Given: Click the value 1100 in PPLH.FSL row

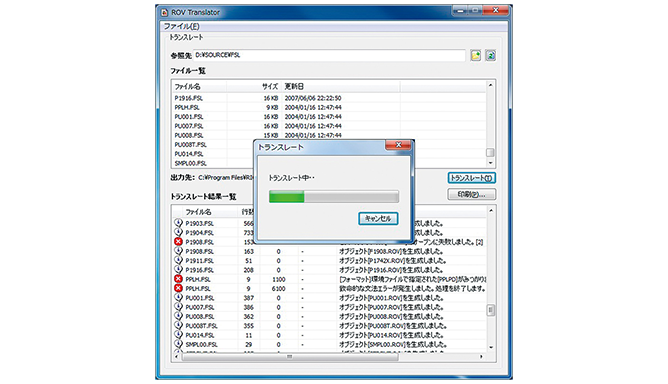Looking at the screenshot, I should coord(279,280).
